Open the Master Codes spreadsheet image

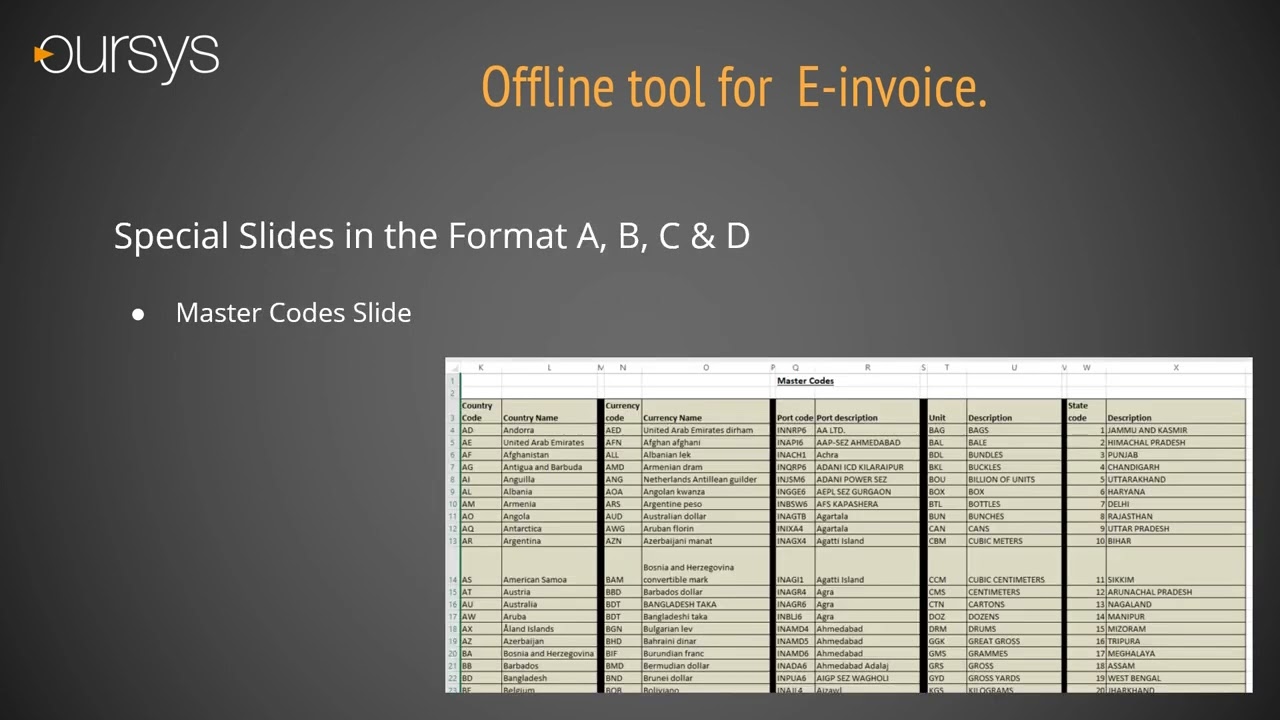[848, 525]
